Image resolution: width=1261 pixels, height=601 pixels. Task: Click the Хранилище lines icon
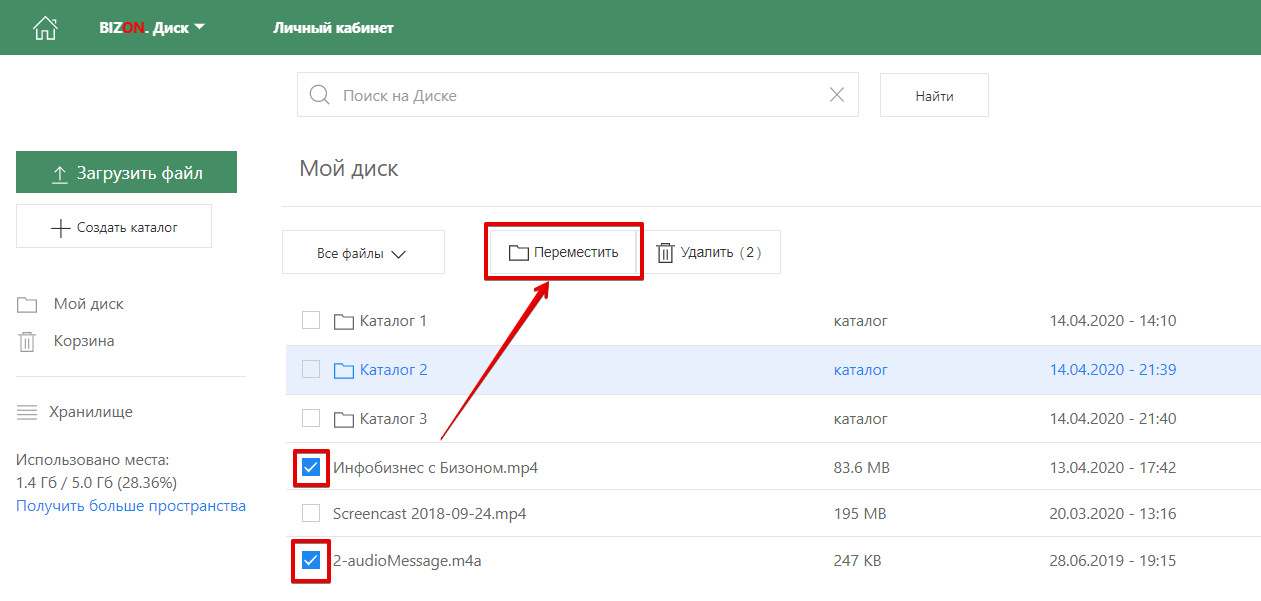point(27,412)
